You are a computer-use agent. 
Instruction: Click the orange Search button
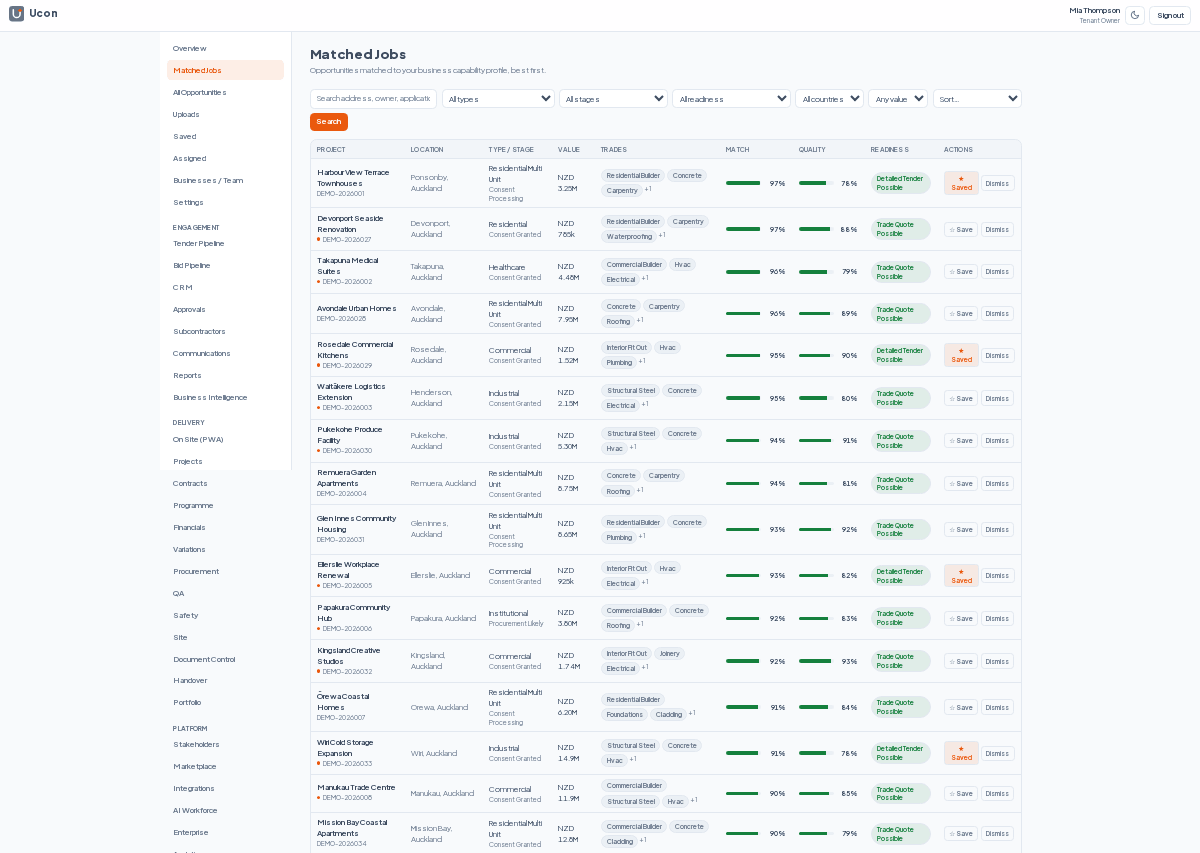coord(329,122)
